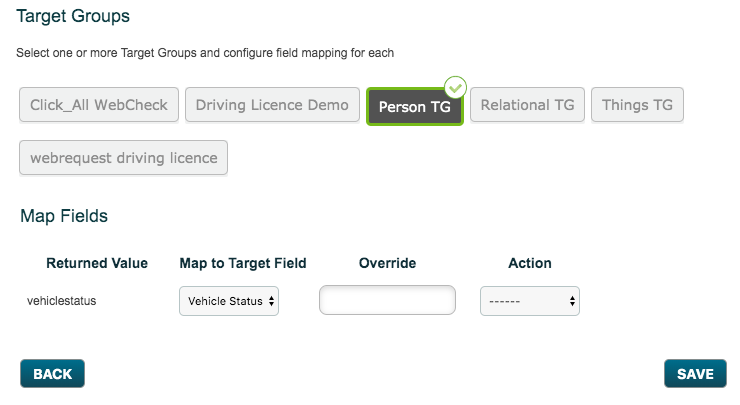Focus the Override input field
This screenshot has width=740, height=405.
(387, 300)
